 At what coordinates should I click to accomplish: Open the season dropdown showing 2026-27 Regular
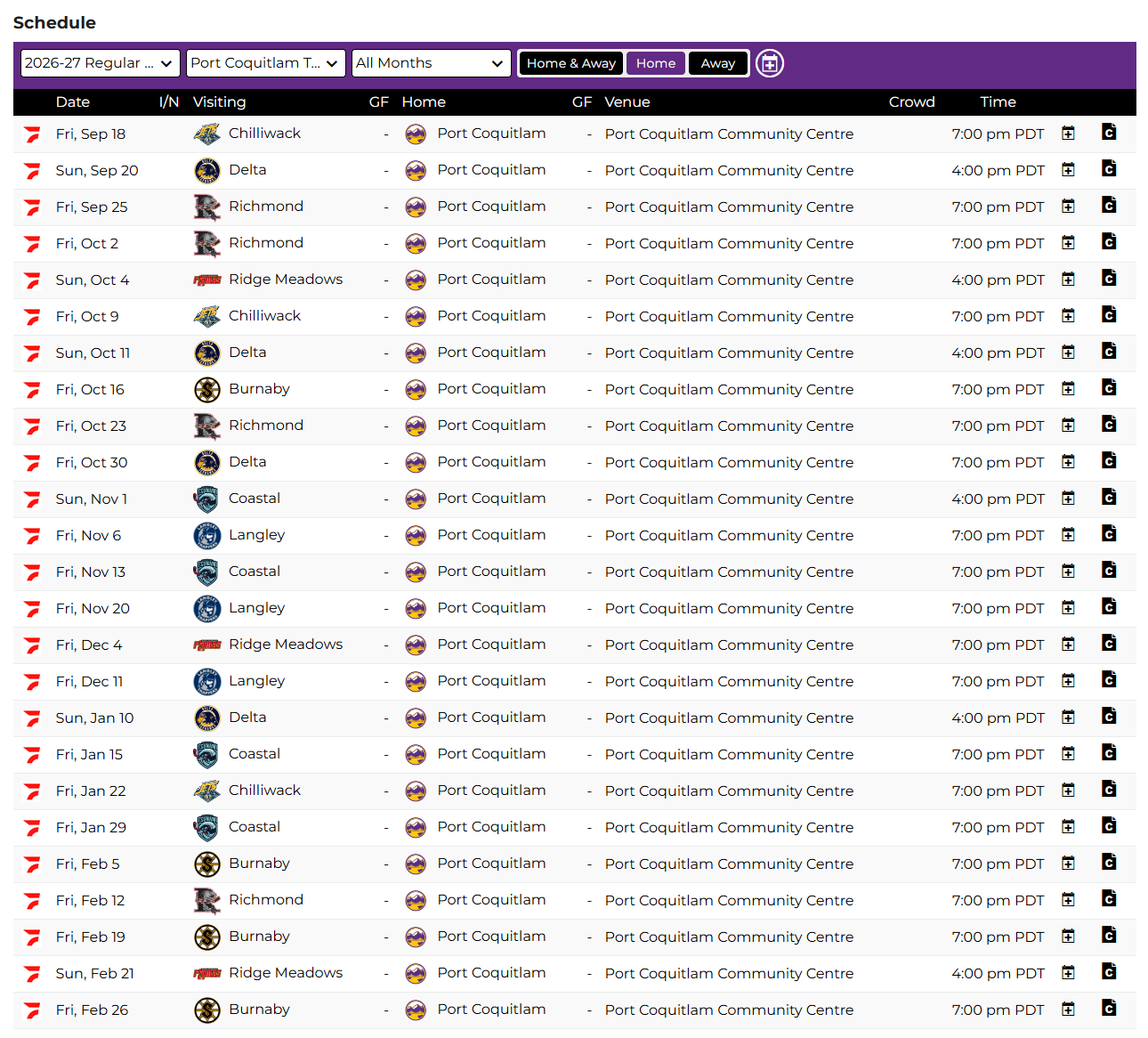point(101,63)
